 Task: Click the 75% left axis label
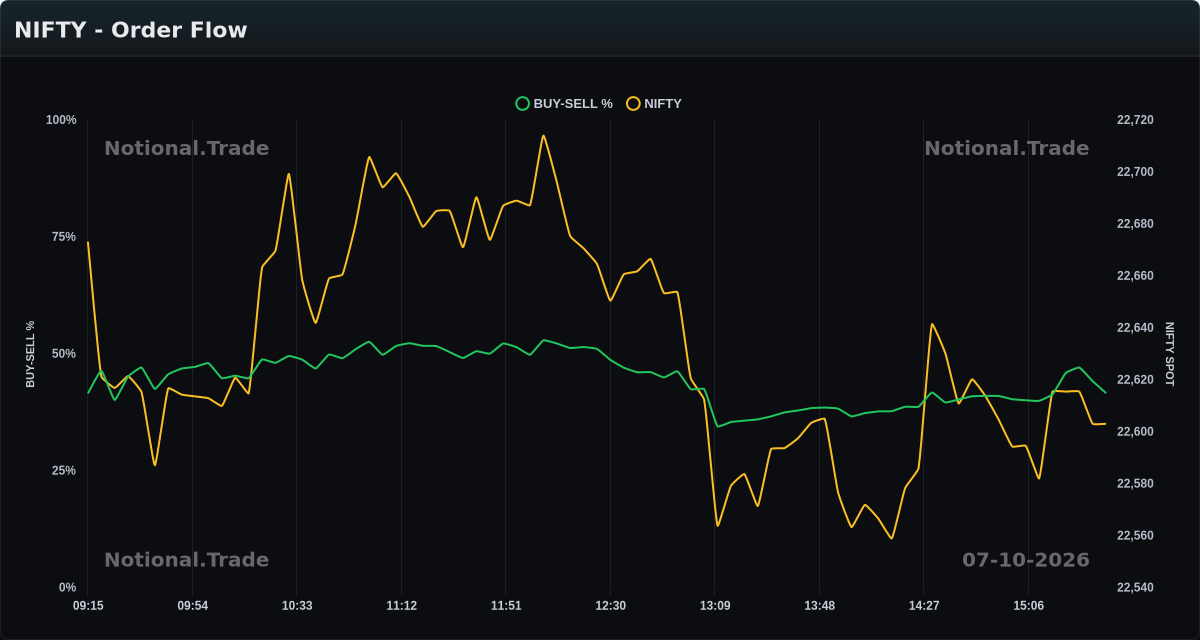pyautogui.click(x=64, y=237)
